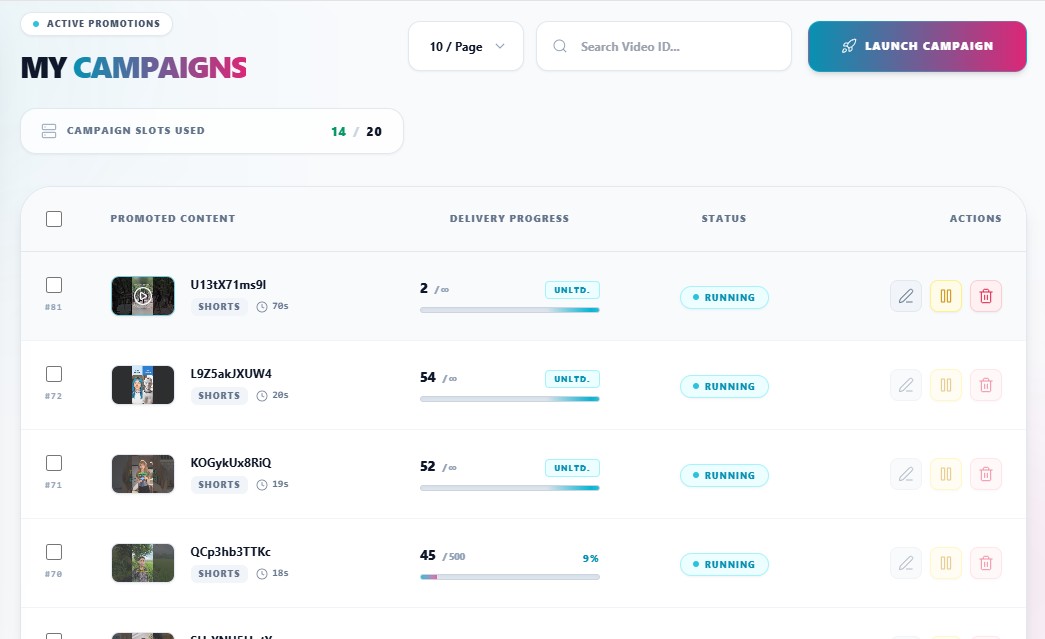Delete campaign U13tX71ms9I with trash icon
Screen dimensions: 1045x639
coord(986,296)
